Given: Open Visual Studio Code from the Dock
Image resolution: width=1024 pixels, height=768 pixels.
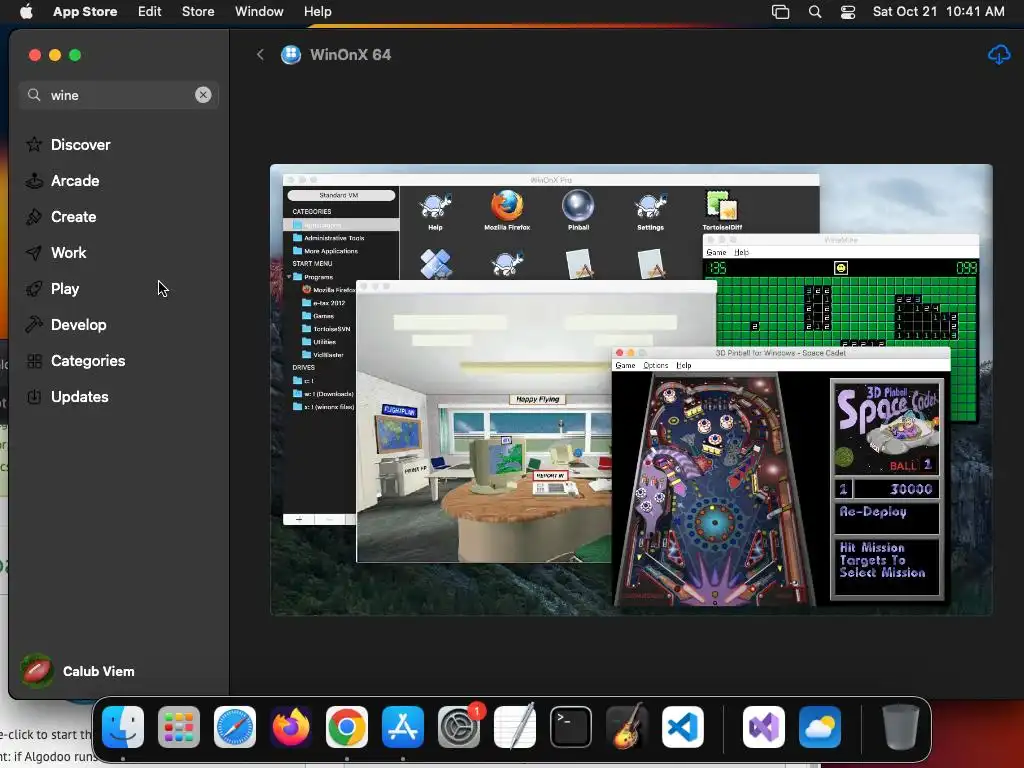Looking at the screenshot, I should click(x=682, y=727).
